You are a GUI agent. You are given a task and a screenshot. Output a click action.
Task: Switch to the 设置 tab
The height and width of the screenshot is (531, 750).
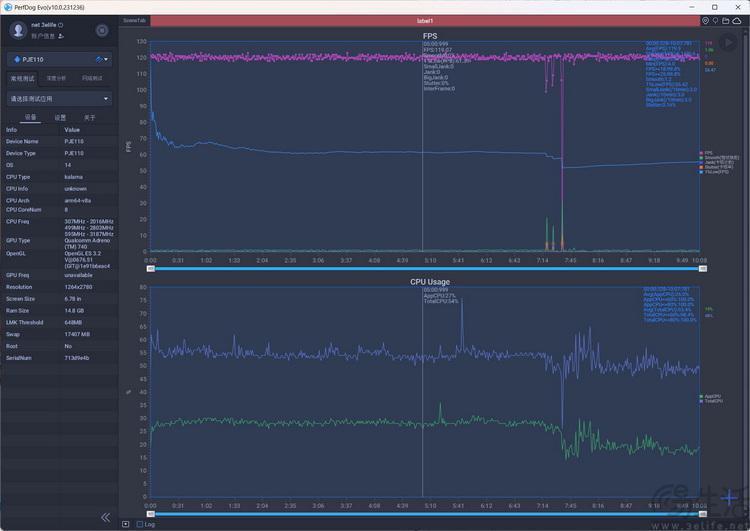point(60,117)
